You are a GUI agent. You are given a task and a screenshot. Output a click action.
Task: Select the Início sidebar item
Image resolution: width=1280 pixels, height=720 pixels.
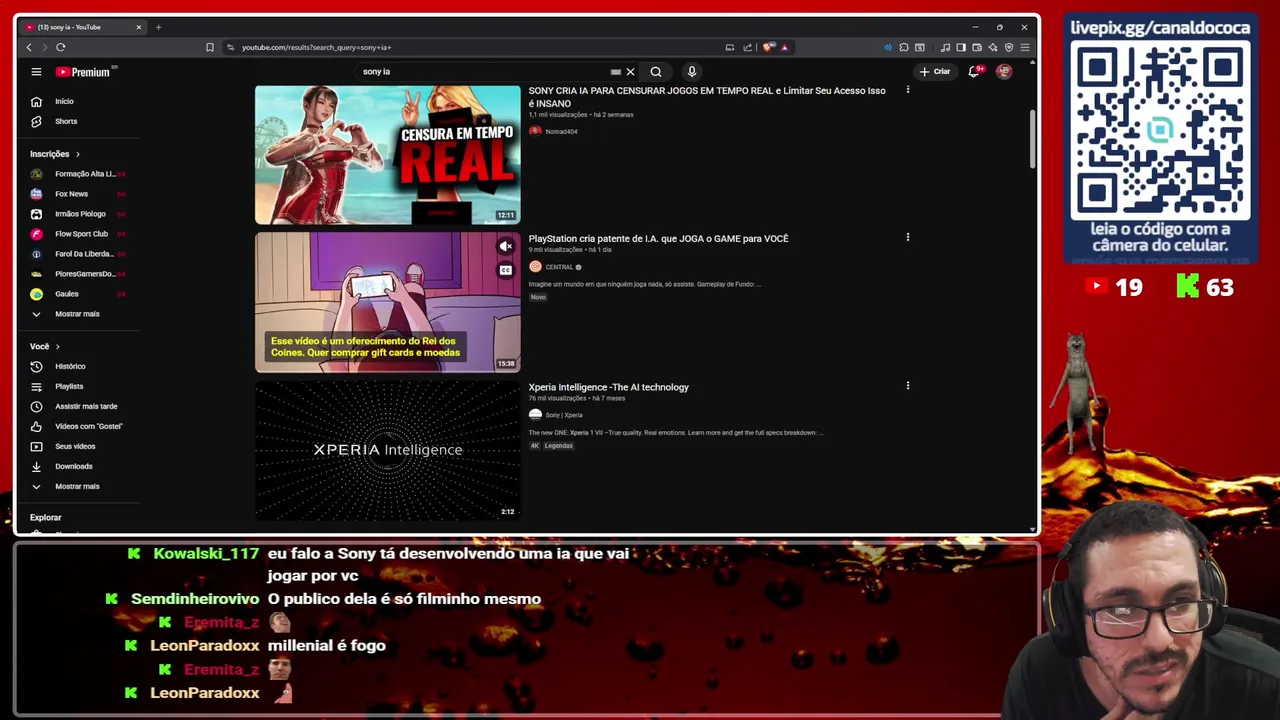coord(77,101)
